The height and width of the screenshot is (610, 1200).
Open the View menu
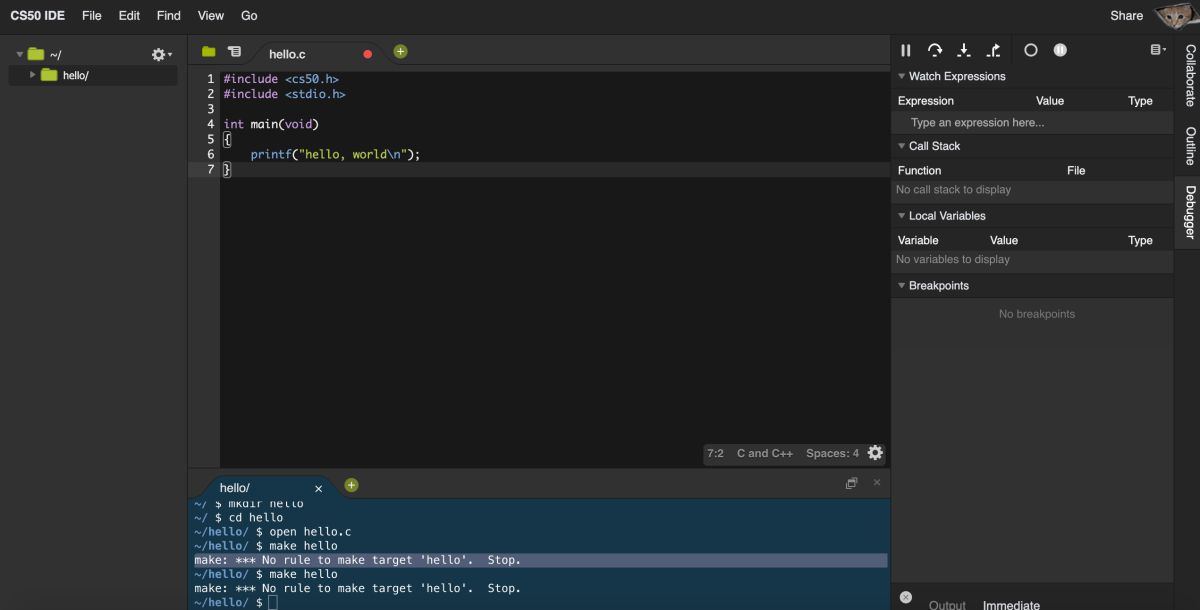coord(211,15)
